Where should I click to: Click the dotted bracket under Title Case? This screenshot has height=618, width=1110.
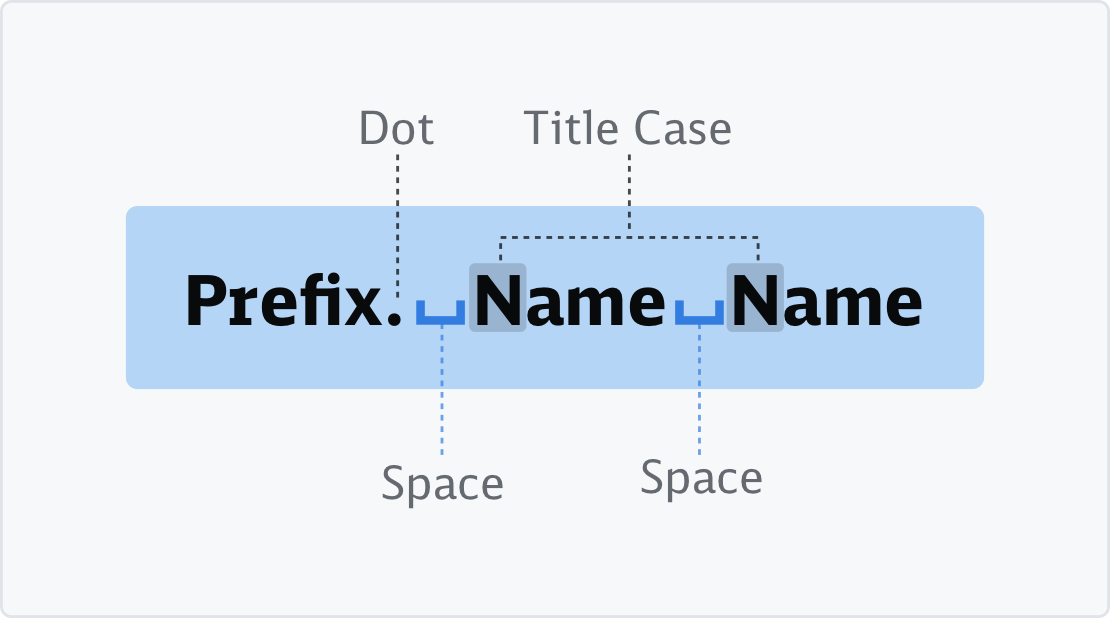coord(629,238)
